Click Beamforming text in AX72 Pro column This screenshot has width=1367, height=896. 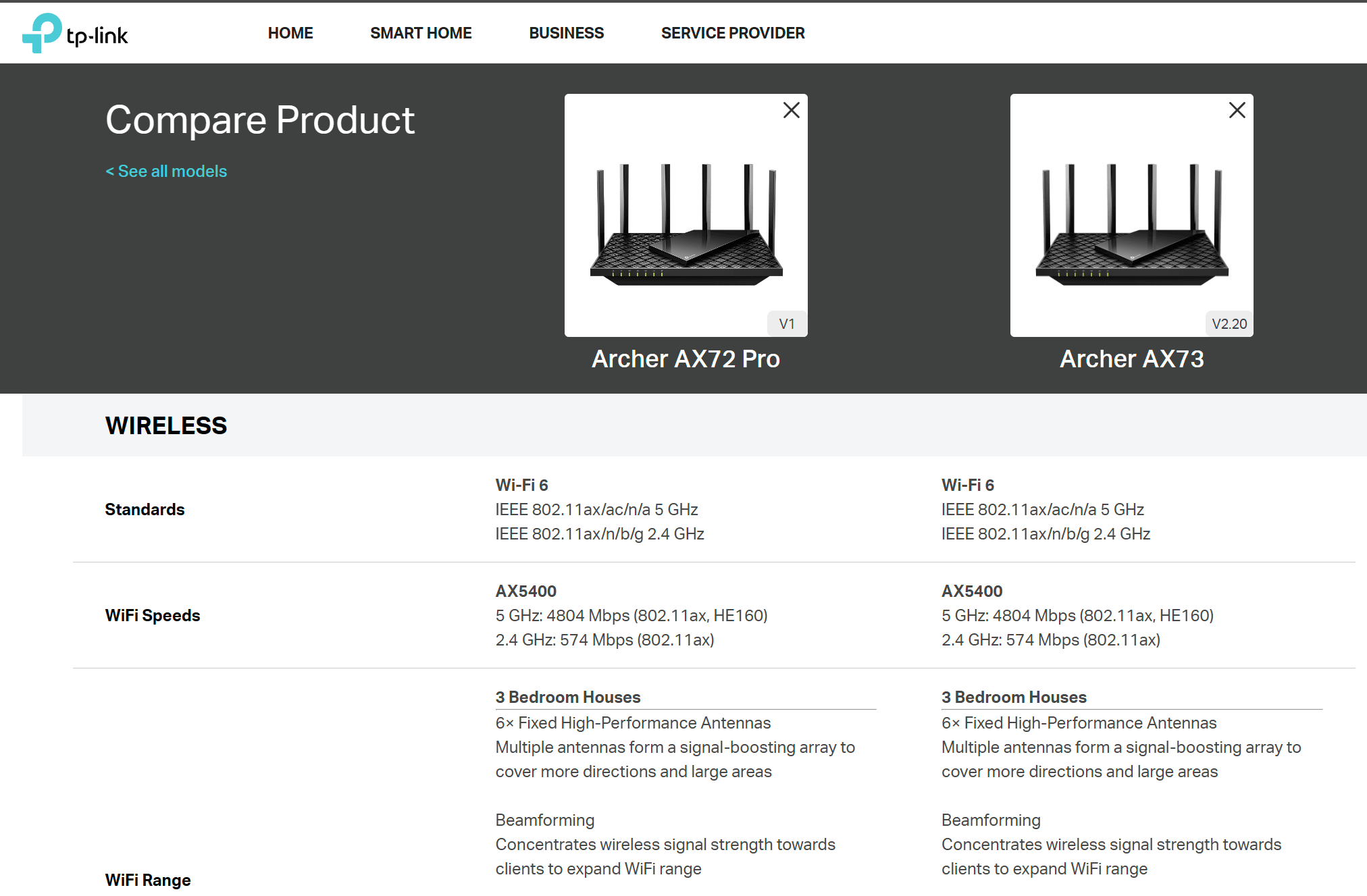click(545, 820)
